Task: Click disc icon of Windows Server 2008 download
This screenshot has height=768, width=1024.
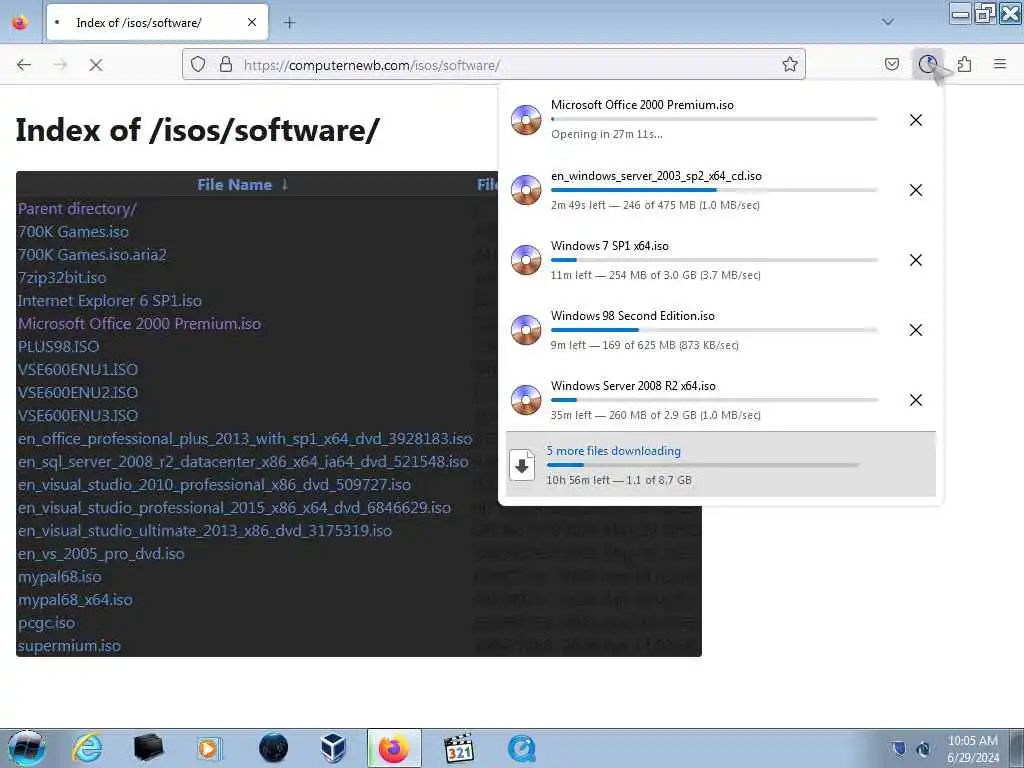Action: (526, 399)
